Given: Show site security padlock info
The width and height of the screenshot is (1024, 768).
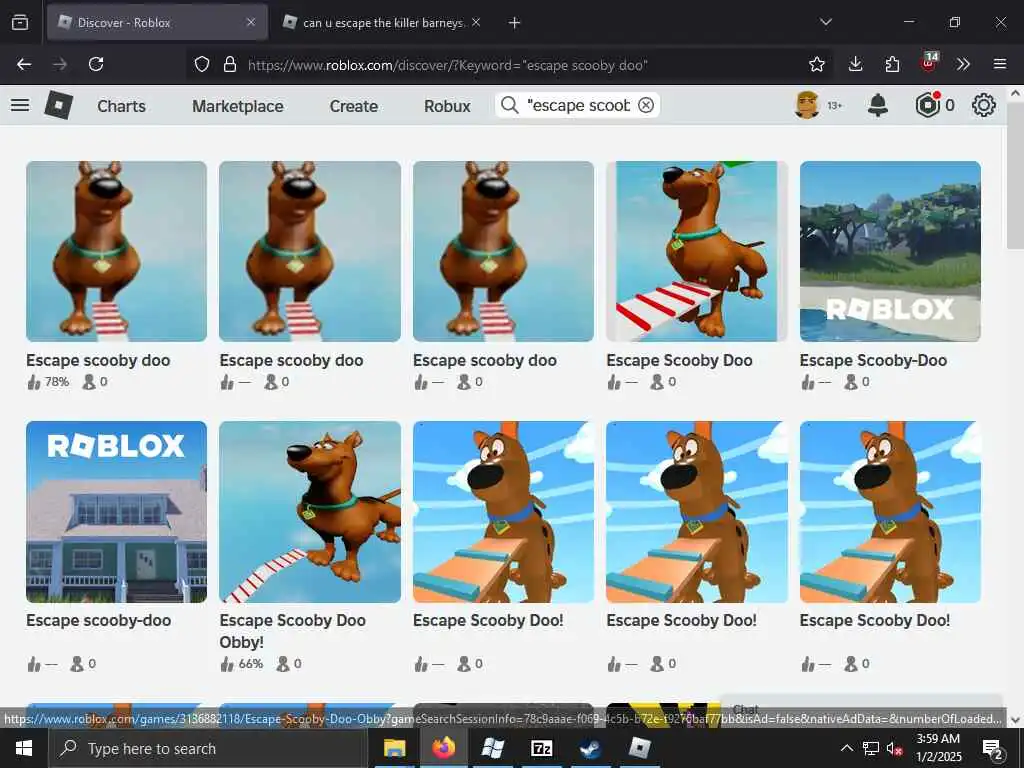Looking at the screenshot, I should pyautogui.click(x=230, y=64).
